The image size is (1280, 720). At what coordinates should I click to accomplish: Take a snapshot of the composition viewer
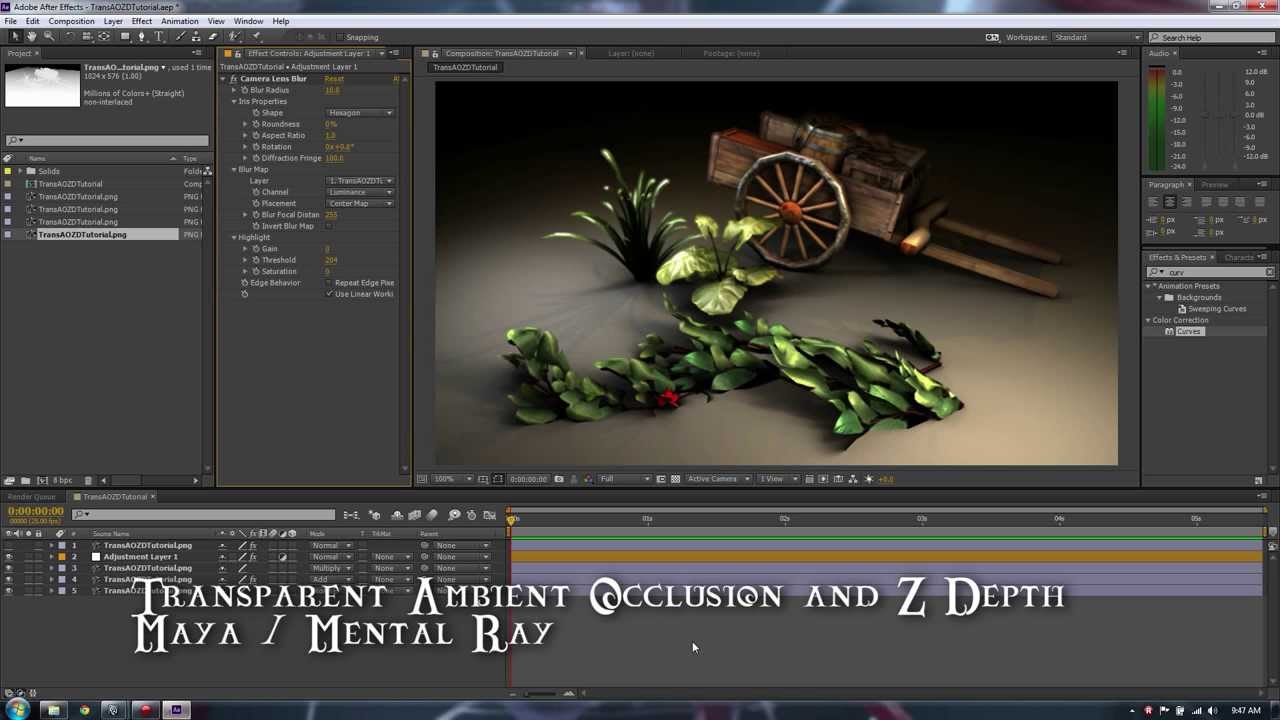pyautogui.click(x=558, y=479)
